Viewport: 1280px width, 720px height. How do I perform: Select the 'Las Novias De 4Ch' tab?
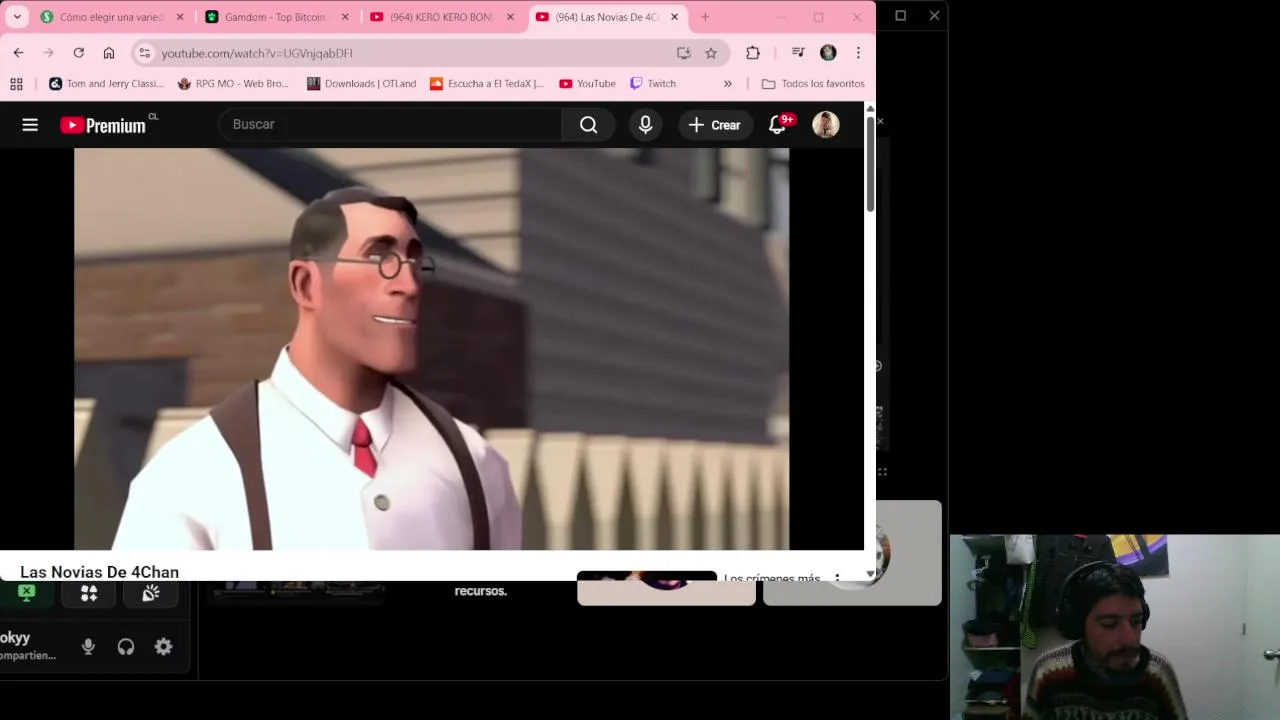(607, 17)
